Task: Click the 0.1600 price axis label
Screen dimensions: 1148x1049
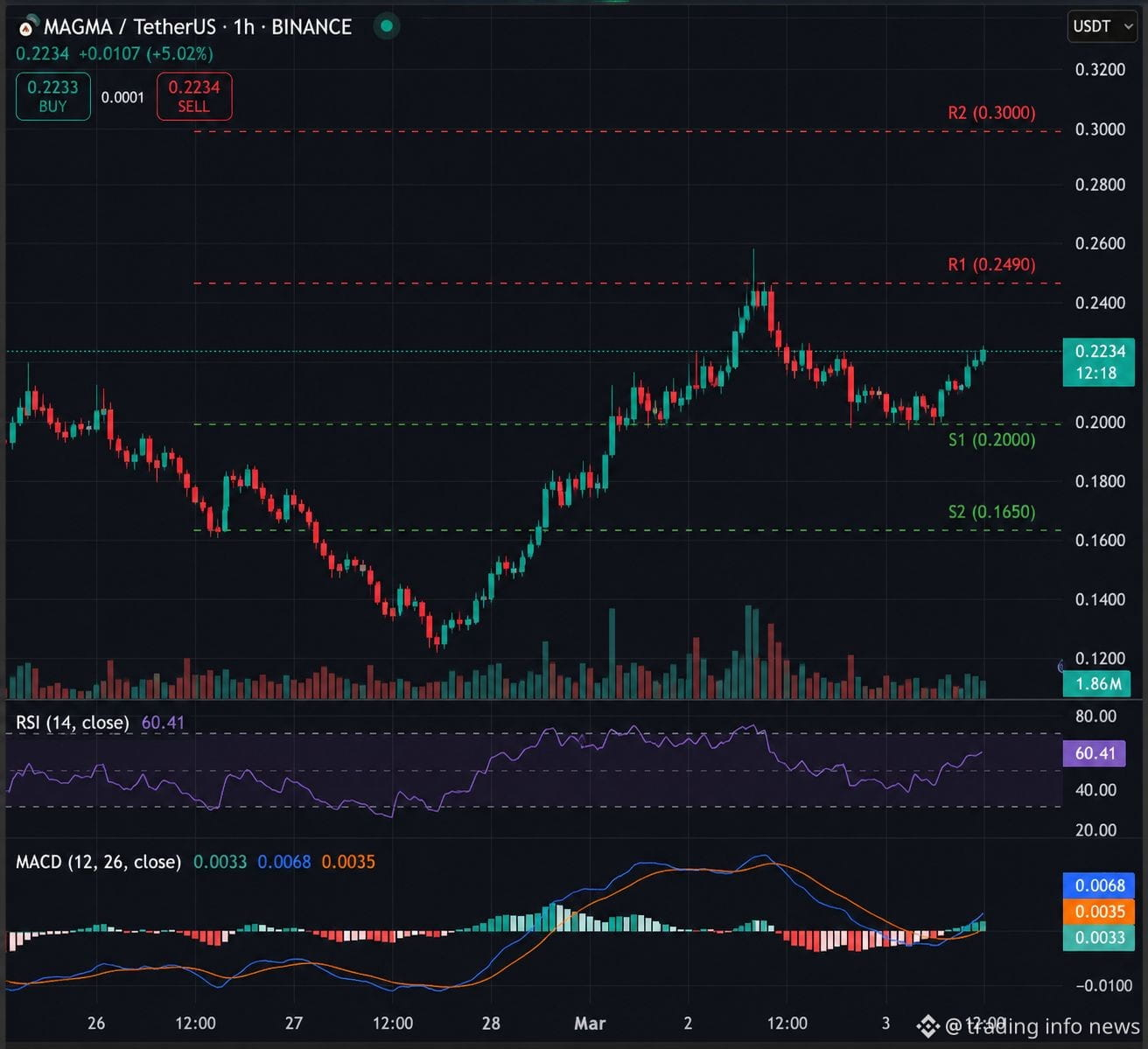Action: 1100,540
